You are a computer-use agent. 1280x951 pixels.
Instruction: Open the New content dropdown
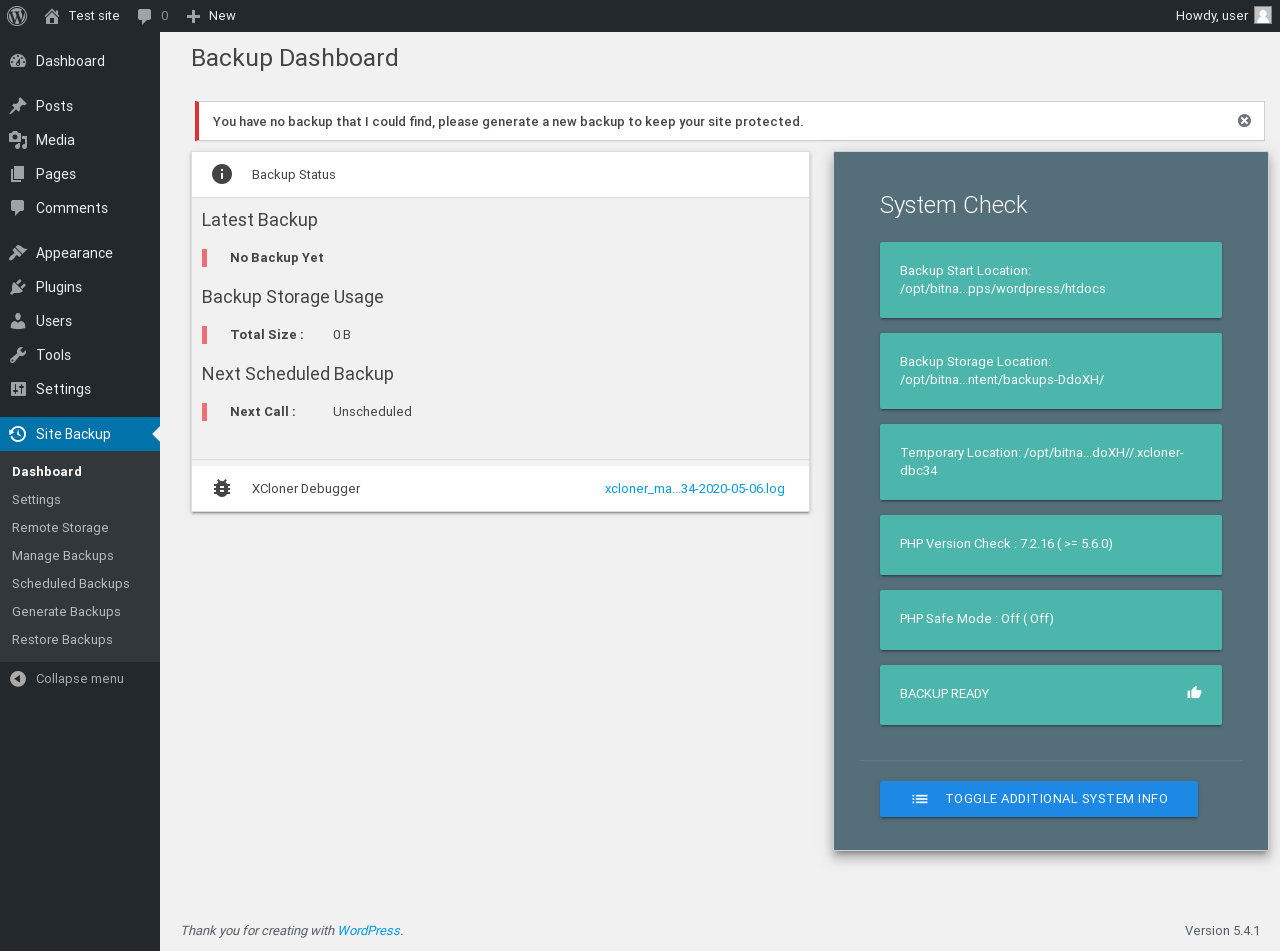212,16
